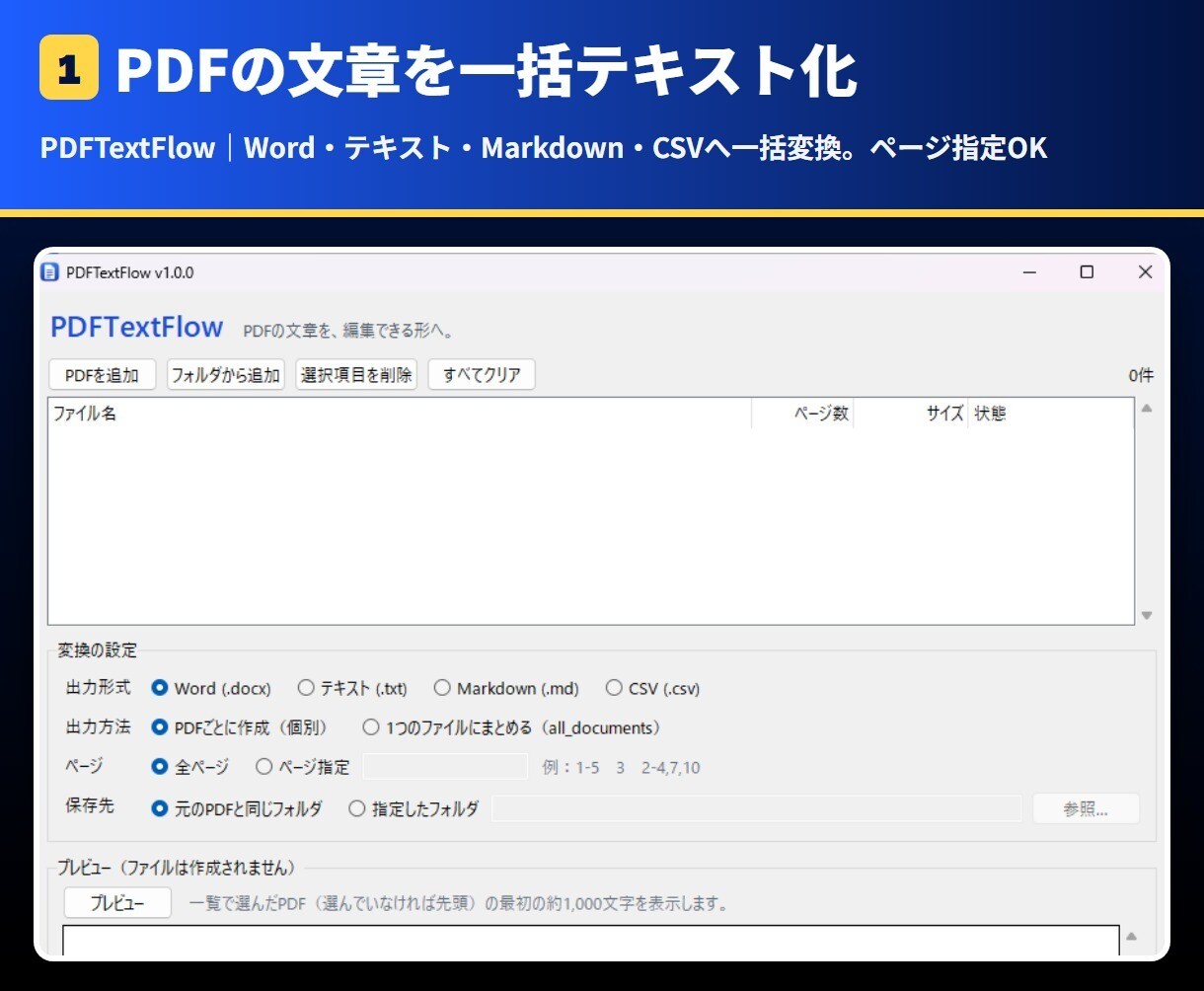Click the 変換の設定 group label
The image size is (1204, 991).
97,650
